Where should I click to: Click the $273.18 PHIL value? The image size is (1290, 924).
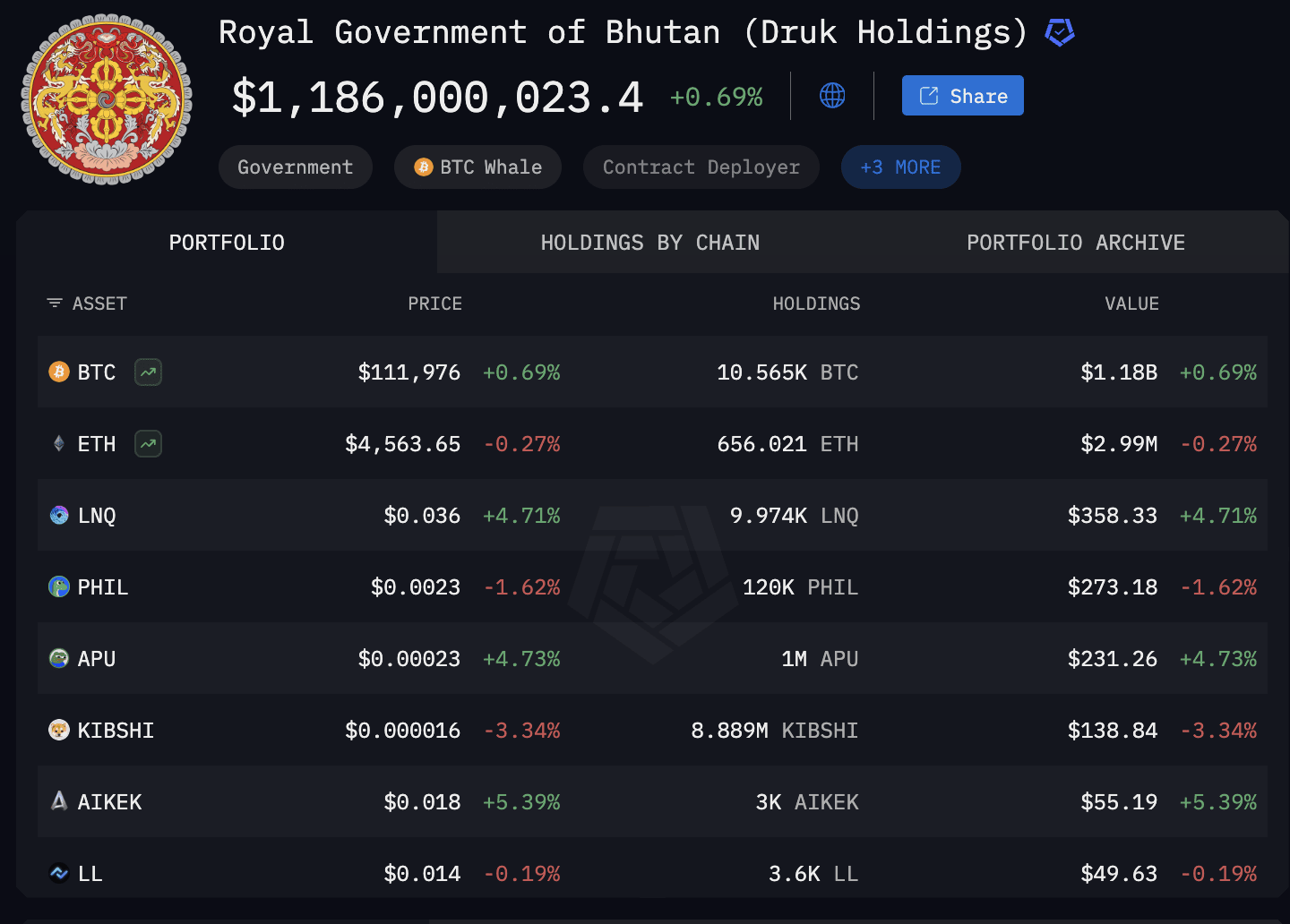pos(1113,587)
